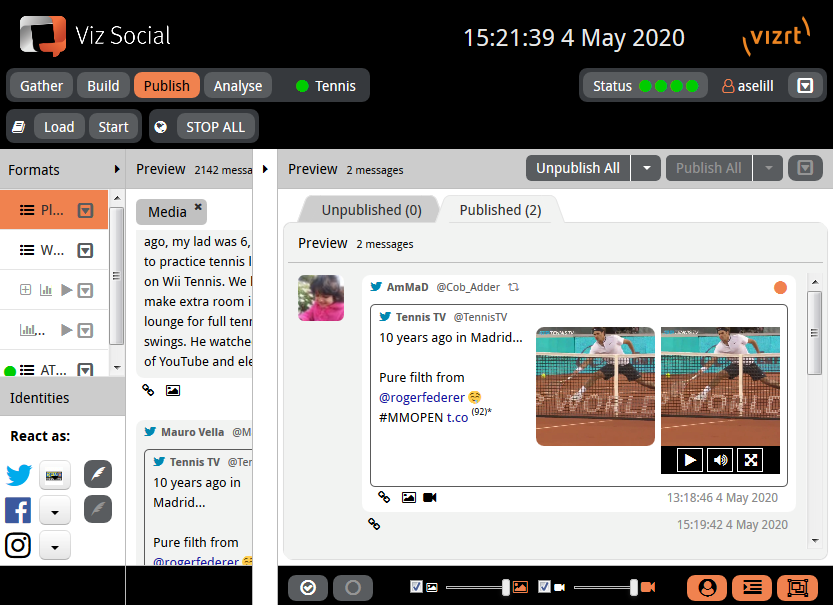Click the empty circle button in the bottom bar
This screenshot has width=833, height=605.
point(353,587)
